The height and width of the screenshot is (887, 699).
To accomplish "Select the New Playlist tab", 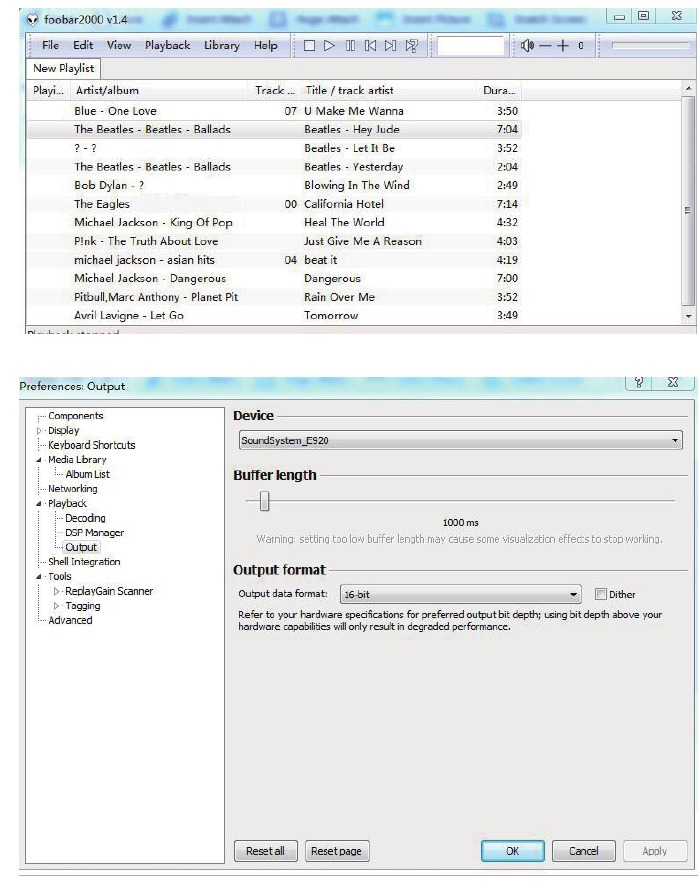I will coord(63,68).
